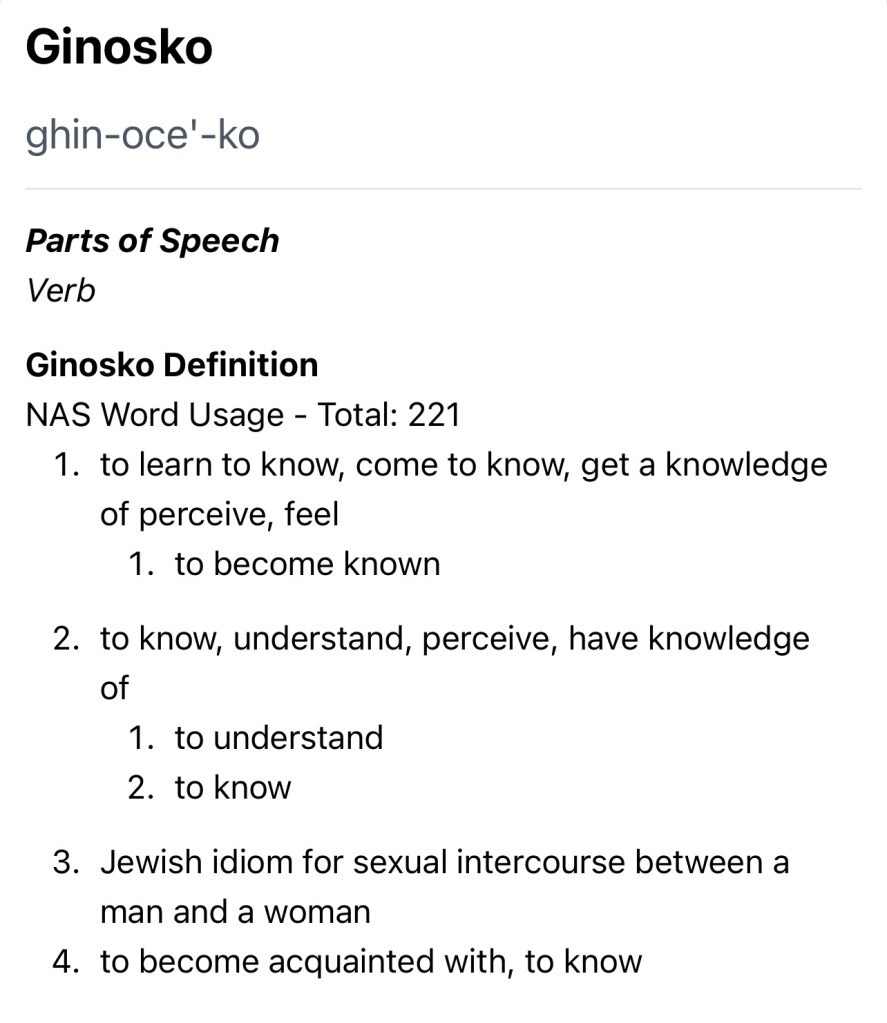Click the word "Verb"

(60, 291)
